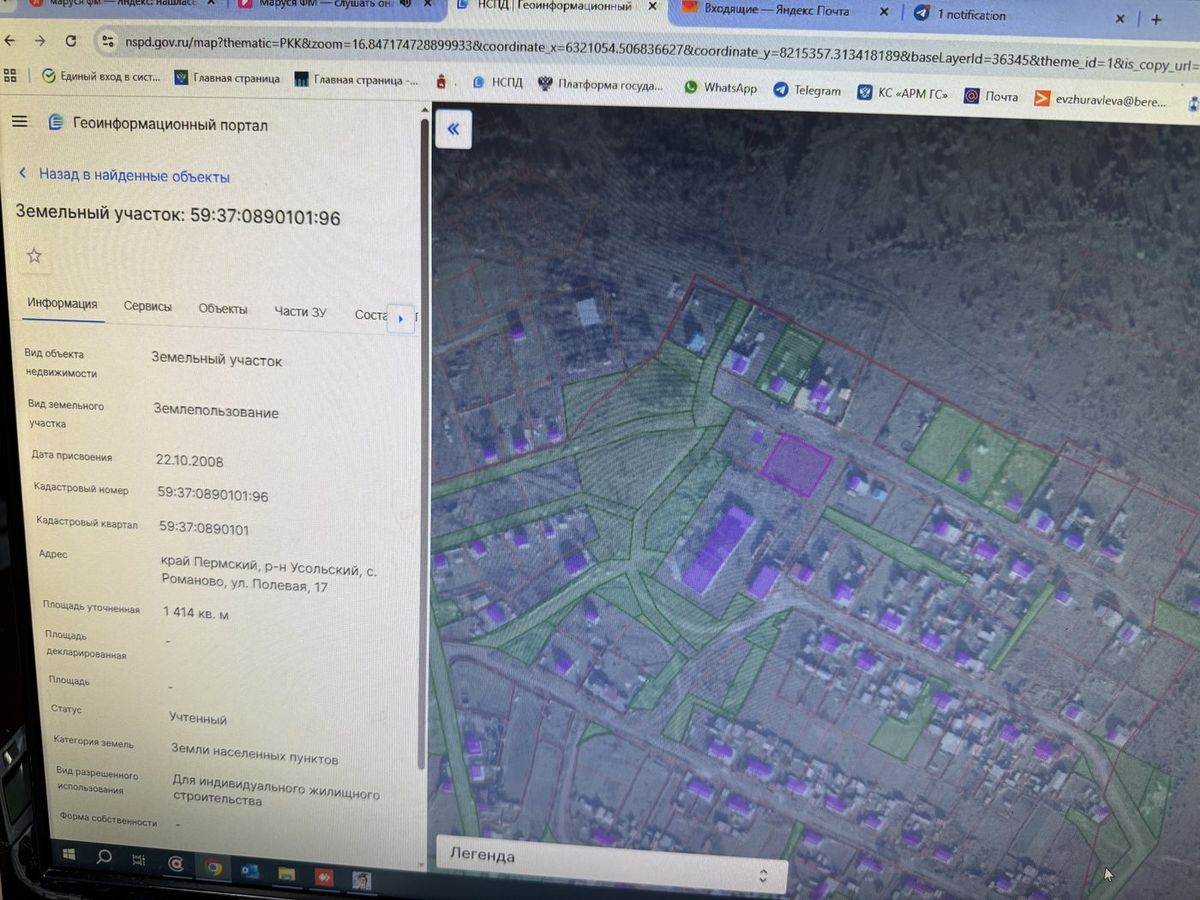The width and height of the screenshot is (1200, 900).
Task: Click the highlighted magenta parcel on map
Action: (x=796, y=465)
